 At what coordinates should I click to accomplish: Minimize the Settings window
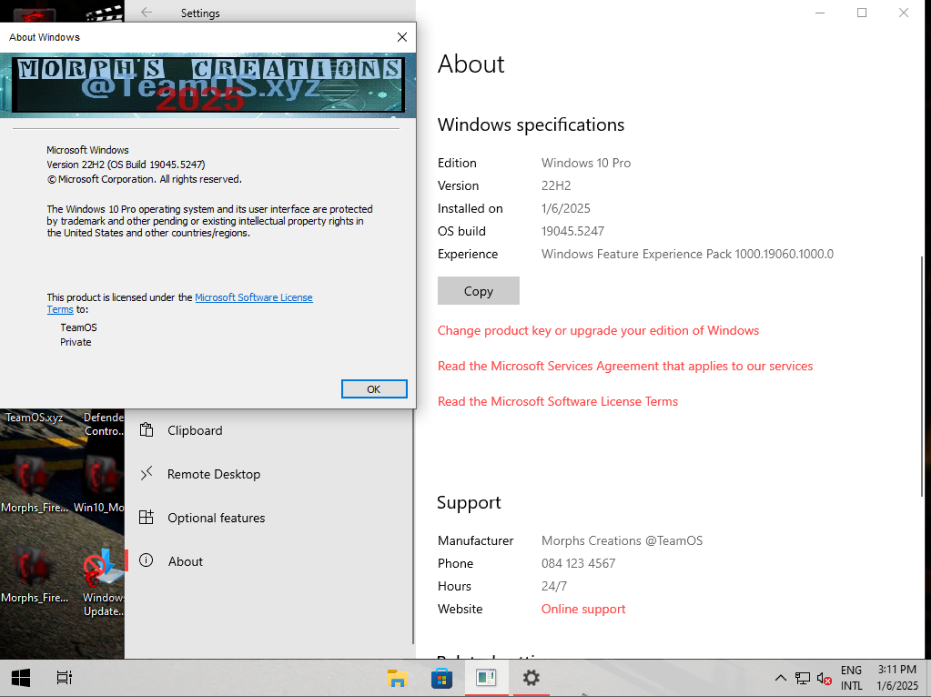pyautogui.click(x=820, y=12)
